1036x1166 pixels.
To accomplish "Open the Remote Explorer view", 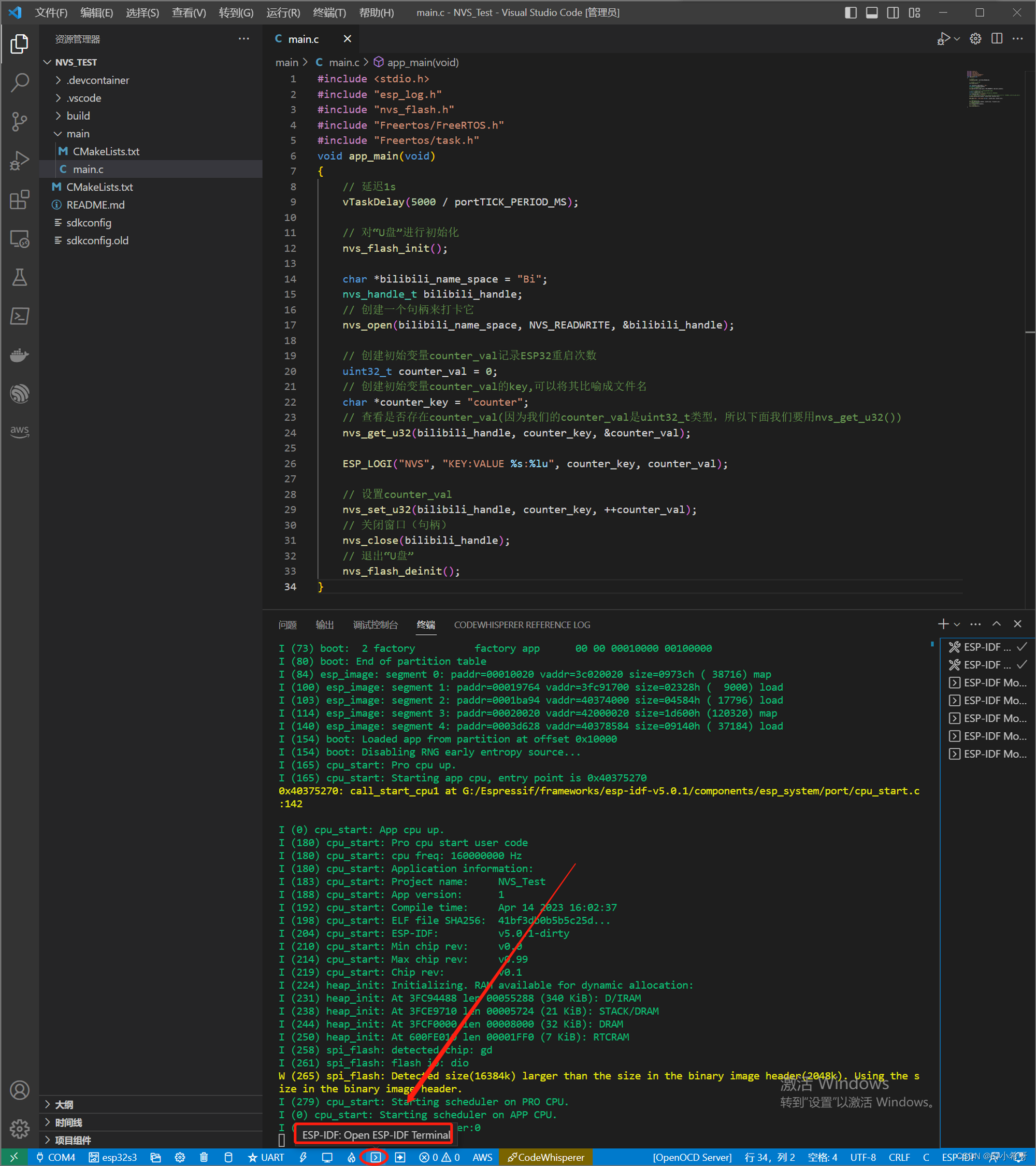I will click(19, 238).
